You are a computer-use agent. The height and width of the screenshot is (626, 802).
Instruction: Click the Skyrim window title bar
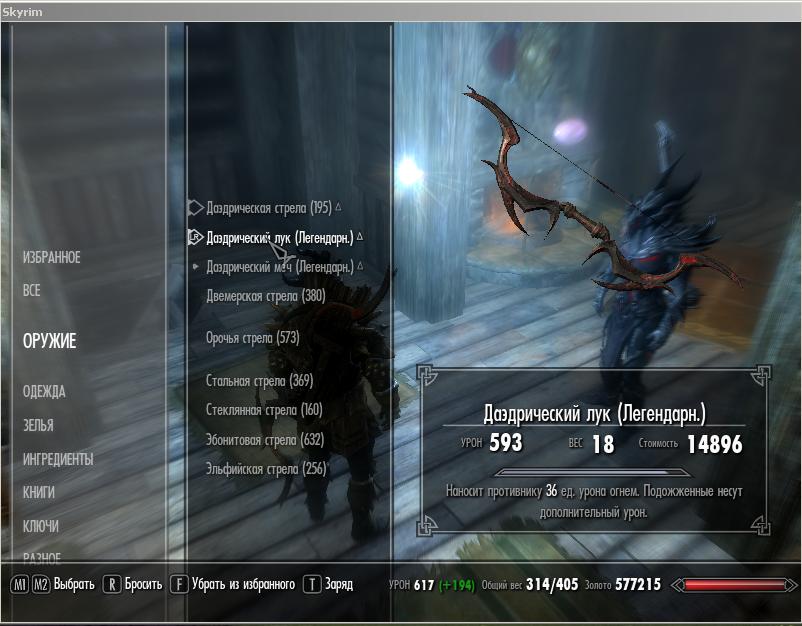pos(401,12)
